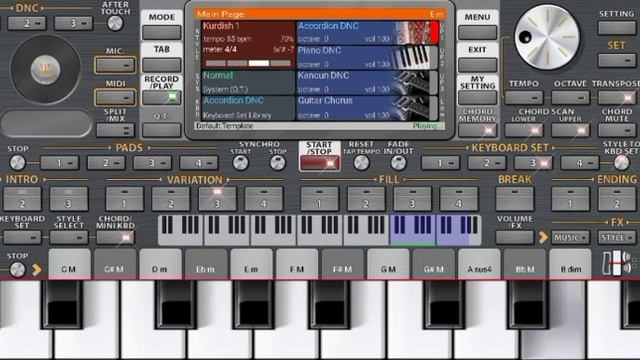Image resolution: width=640 pixels, height=360 pixels.
Task: Click the orange arrow beside Volume/FX
Action: 543,237
